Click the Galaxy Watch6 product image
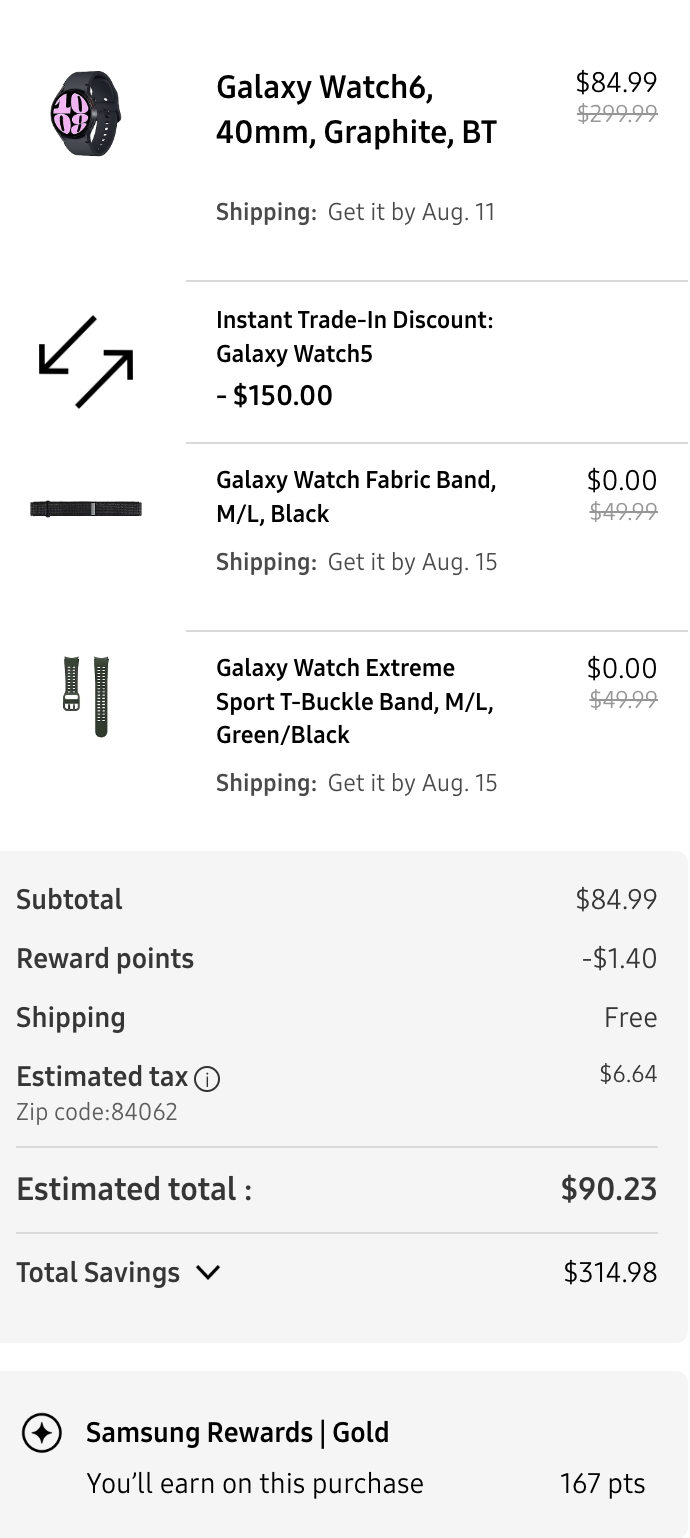This screenshot has width=690, height=1538. tap(86, 113)
